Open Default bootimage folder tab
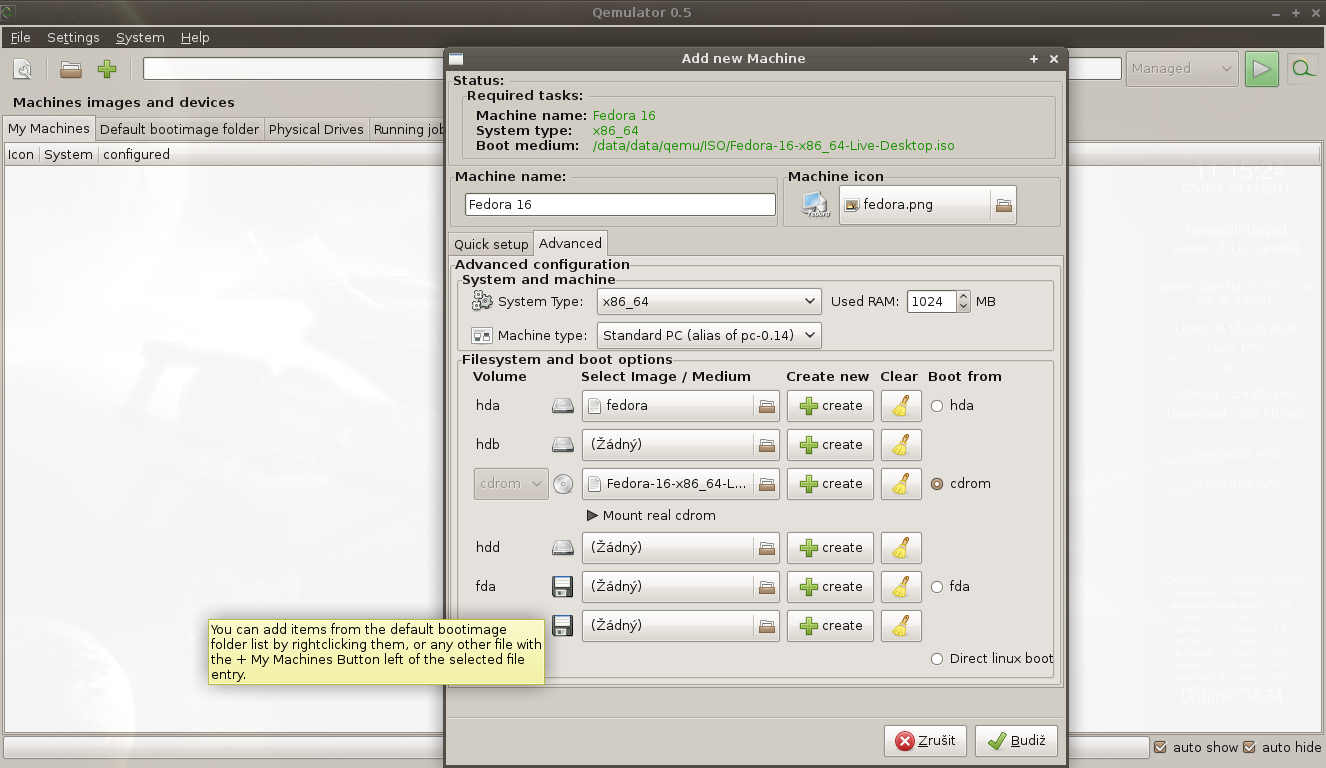 click(180, 130)
